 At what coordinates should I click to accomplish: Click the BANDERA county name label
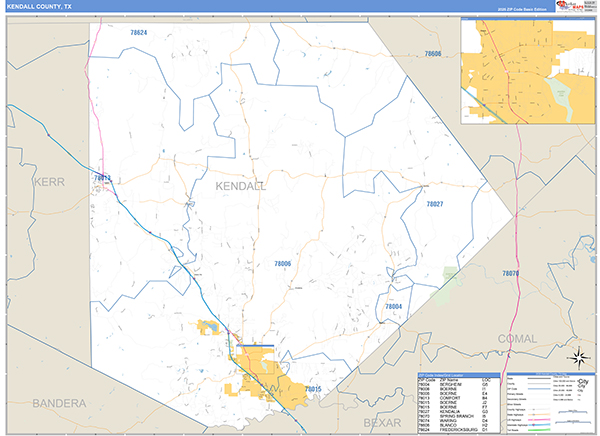[x=59, y=403]
